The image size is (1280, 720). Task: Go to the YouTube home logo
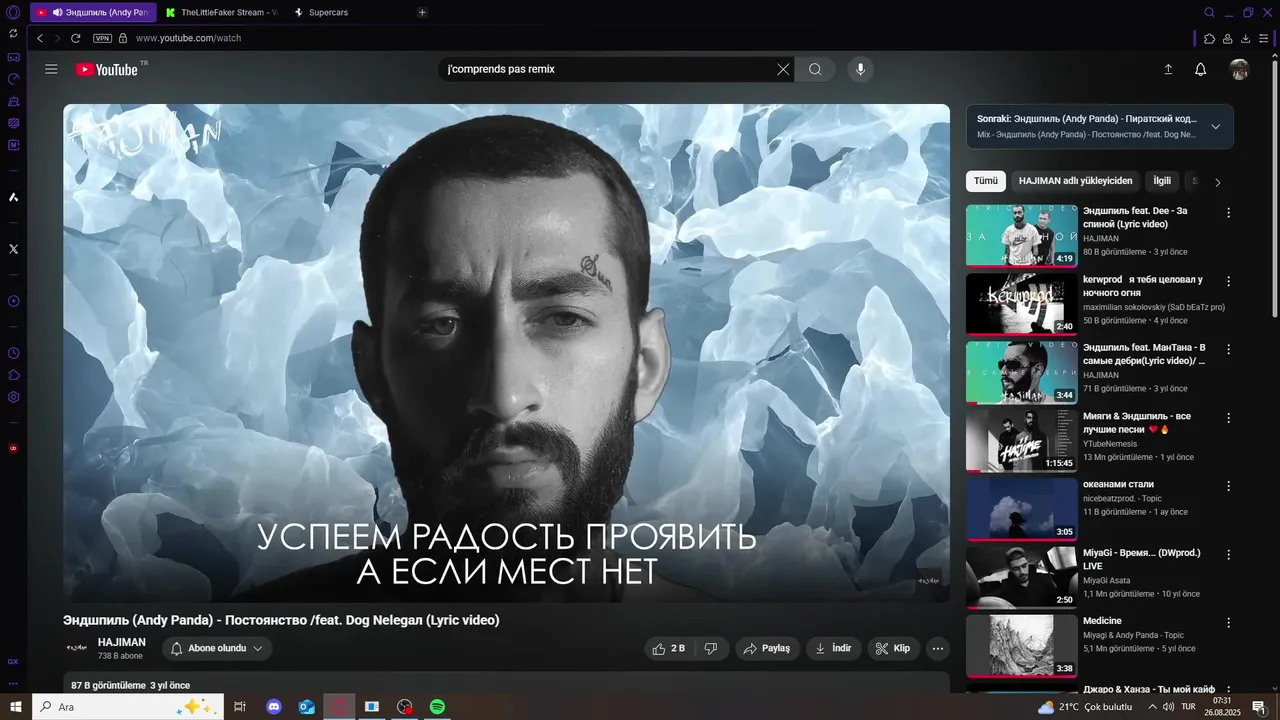click(x=107, y=69)
